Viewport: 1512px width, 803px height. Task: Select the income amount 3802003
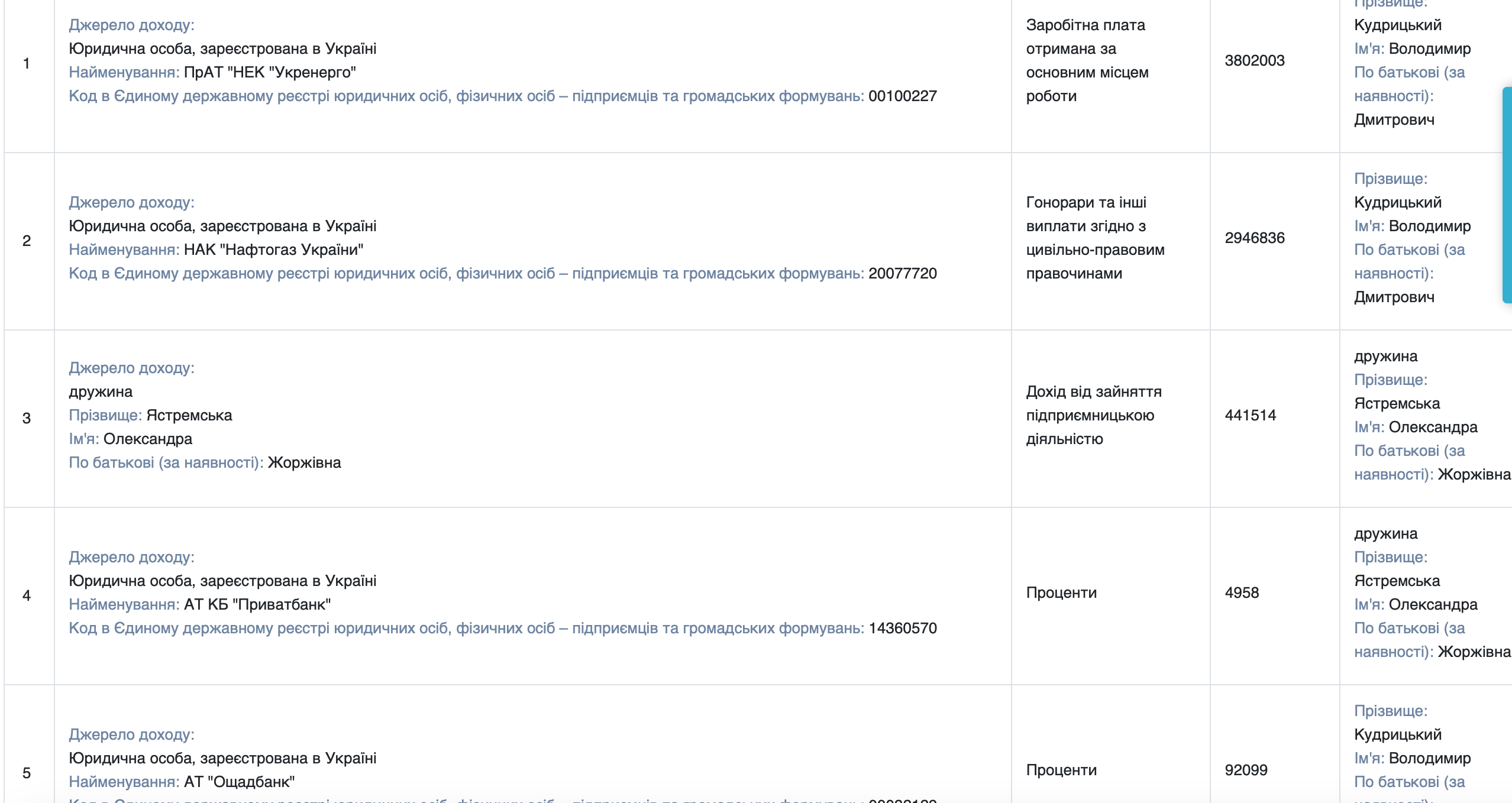click(1254, 60)
